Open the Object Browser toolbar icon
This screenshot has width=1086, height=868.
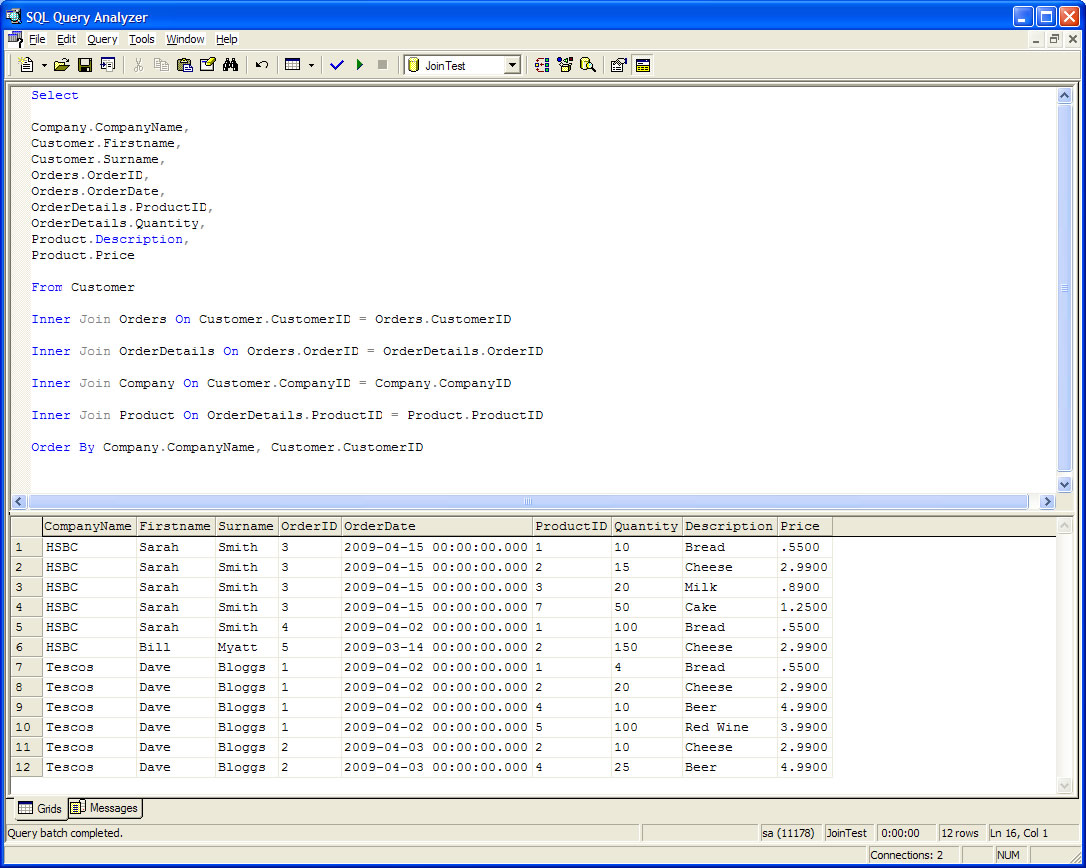pyautogui.click(x=565, y=65)
